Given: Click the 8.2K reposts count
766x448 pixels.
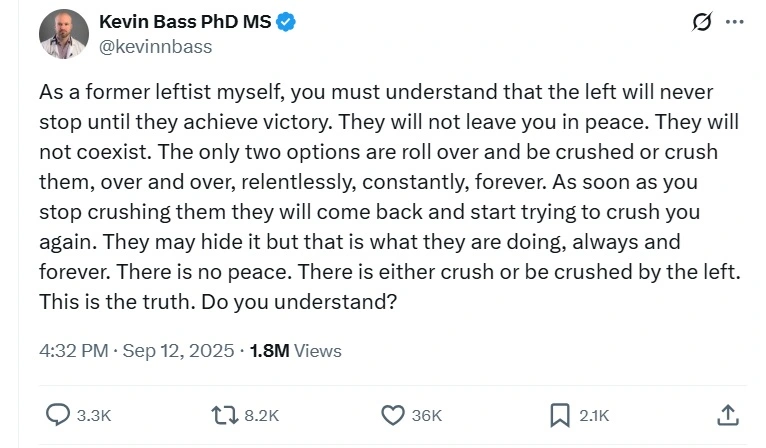Looking at the screenshot, I should pos(261,415).
